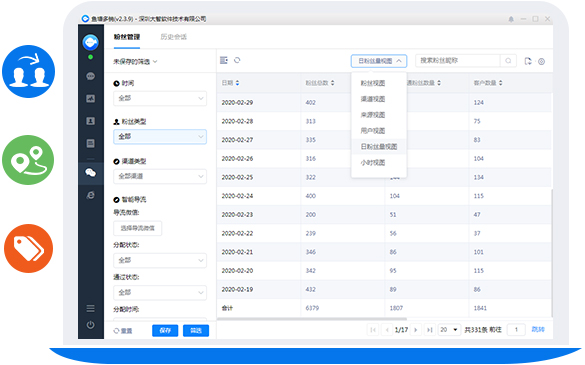Click the orange tags circle icon

pos(28,249)
